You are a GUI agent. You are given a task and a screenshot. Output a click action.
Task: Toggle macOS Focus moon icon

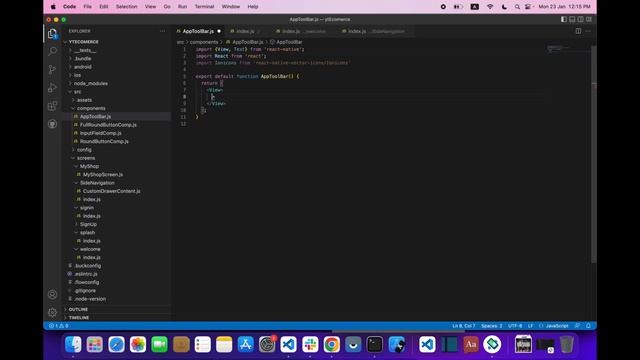coord(504,7)
